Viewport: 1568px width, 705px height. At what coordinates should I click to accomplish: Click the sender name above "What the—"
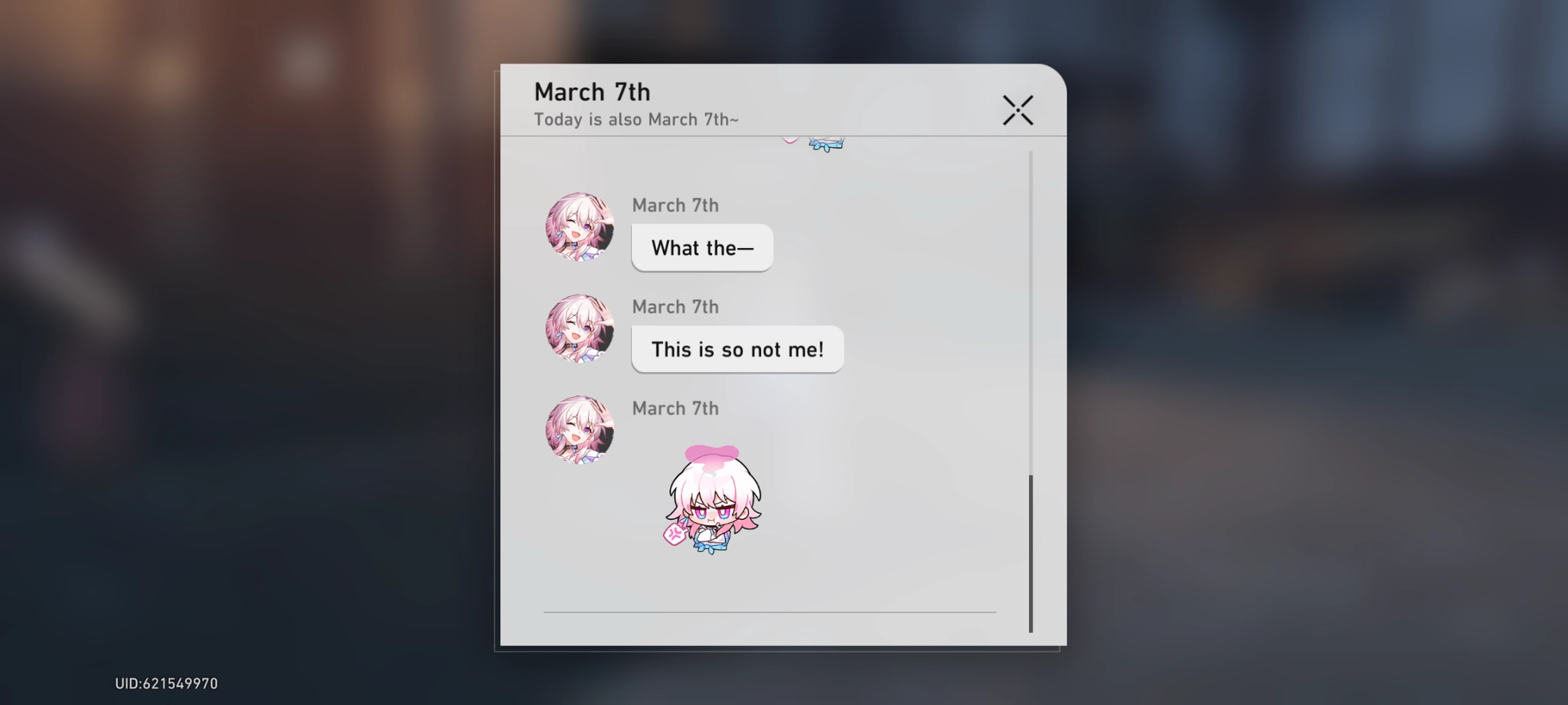(675, 205)
